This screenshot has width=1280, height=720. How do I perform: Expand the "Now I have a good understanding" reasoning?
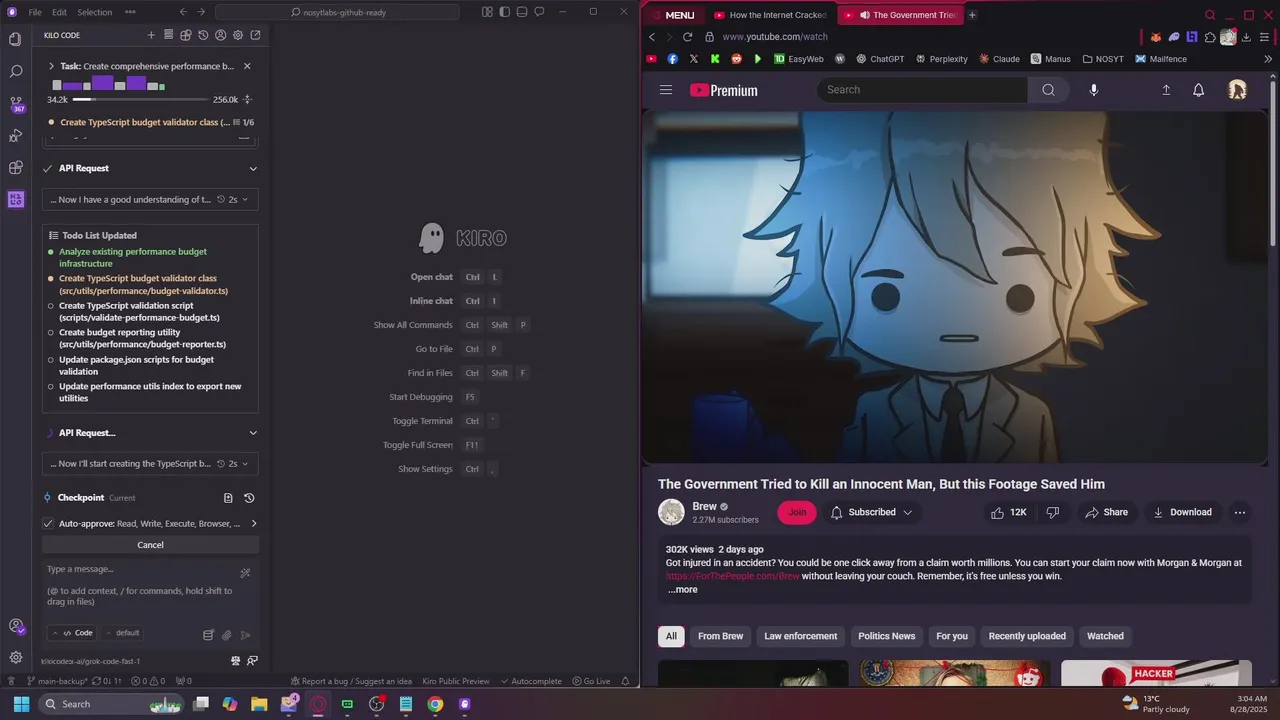pos(150,199)
